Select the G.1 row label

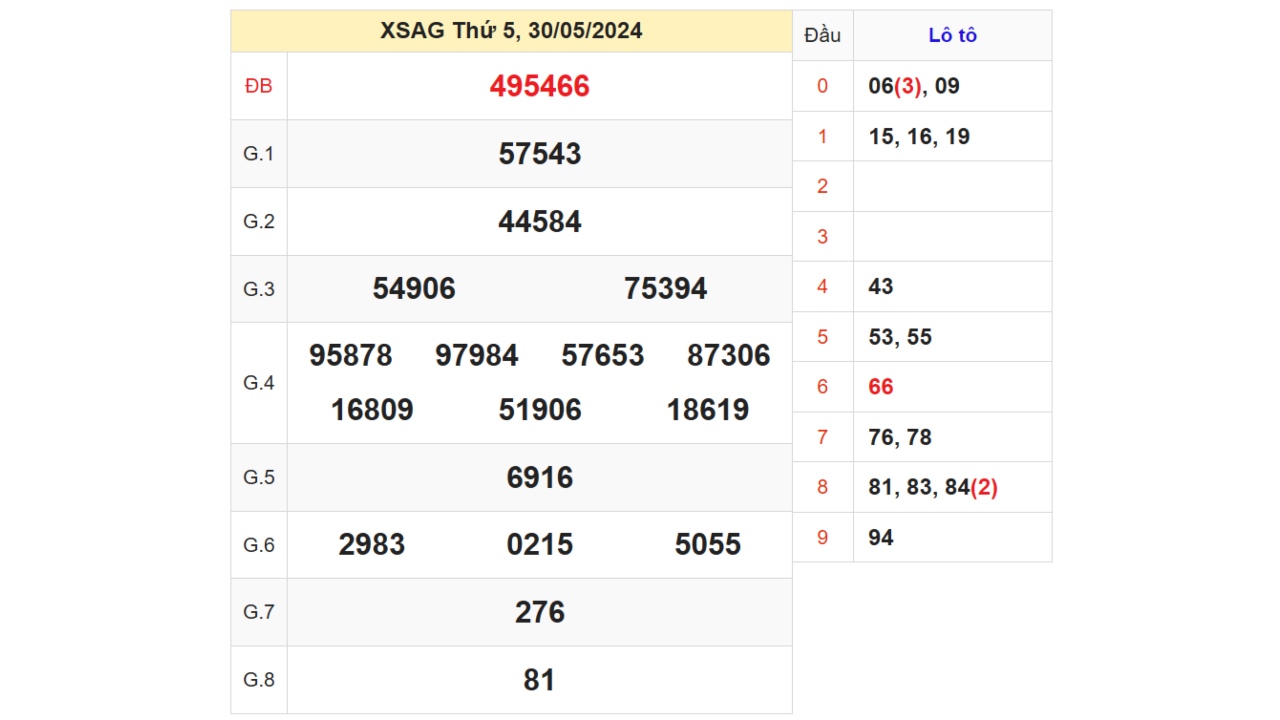258,154
